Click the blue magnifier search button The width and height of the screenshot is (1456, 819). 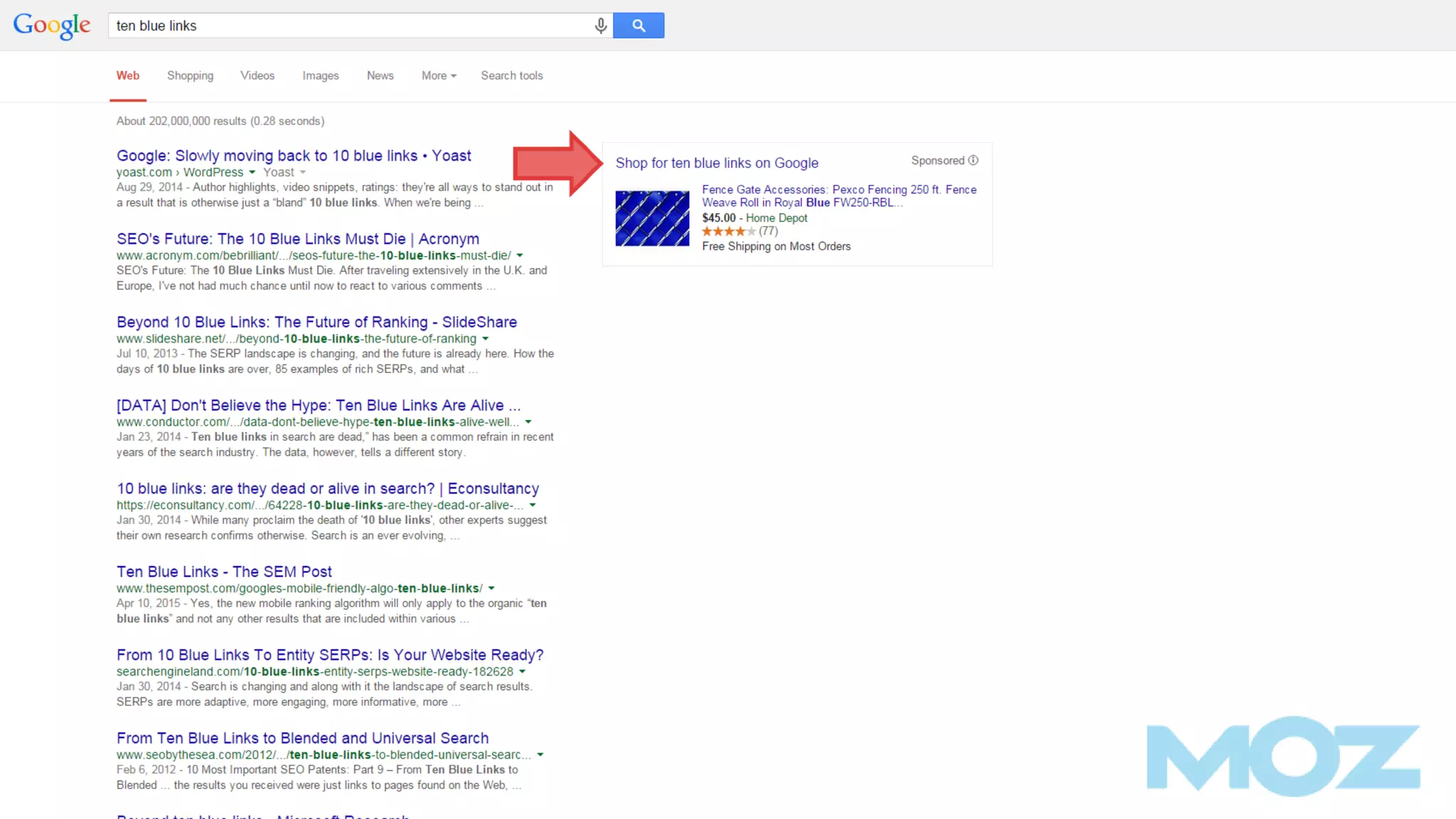click(x=638, y=26)
